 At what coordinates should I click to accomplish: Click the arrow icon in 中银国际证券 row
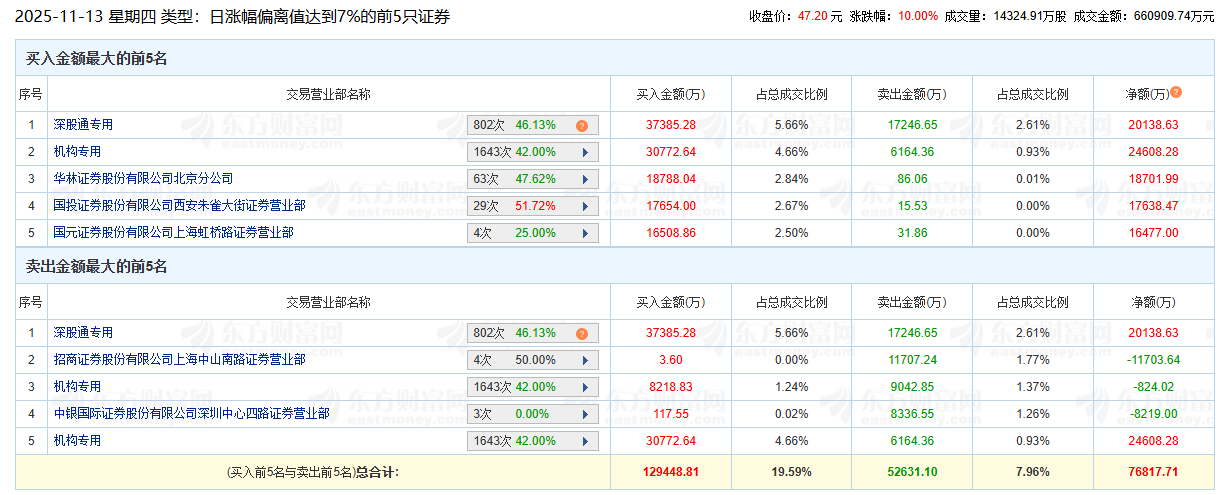click(584, 413)
